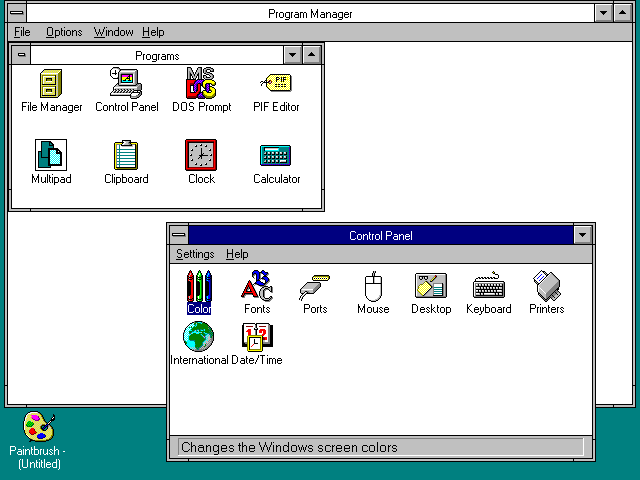Click the Programs group title bar
The height and width of the screenshot is (480, 640).
click(x=157, y=55)
